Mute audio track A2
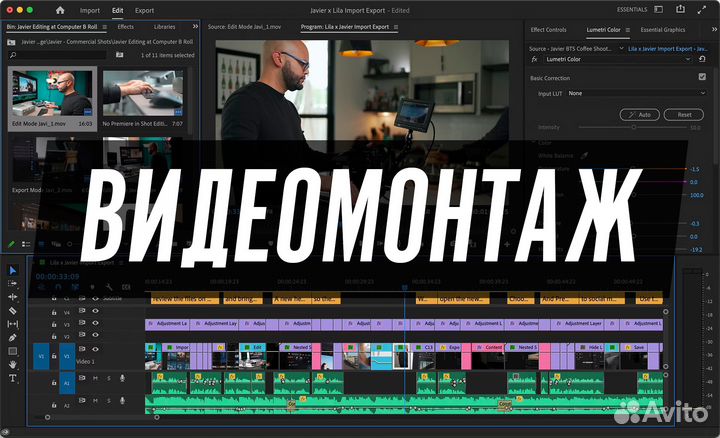Viewport: 720px width, 438px height. tap(96, 400)
